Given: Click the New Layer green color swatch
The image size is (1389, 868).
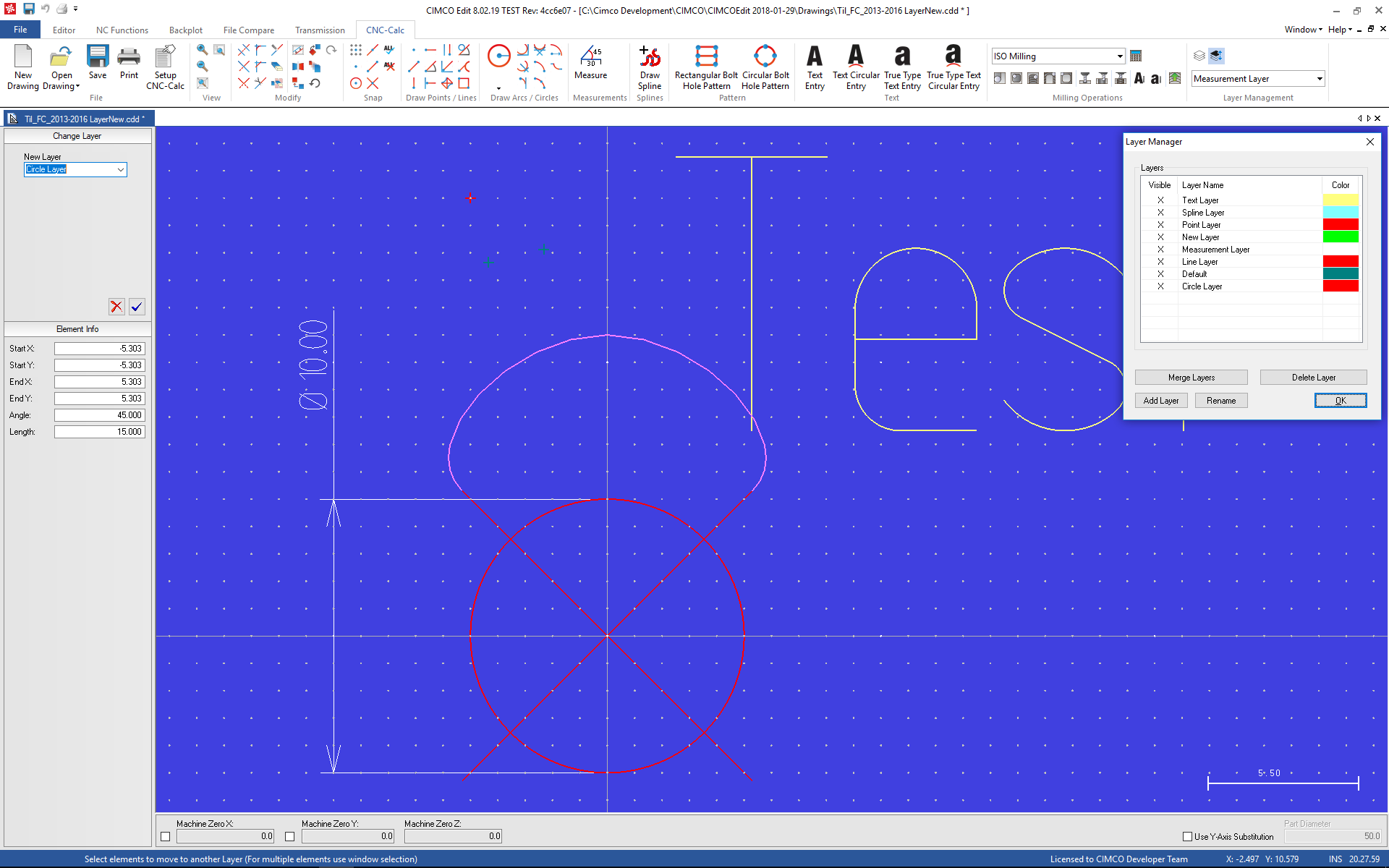Looking at the screenshot, I should click(x=1340, y=237).
